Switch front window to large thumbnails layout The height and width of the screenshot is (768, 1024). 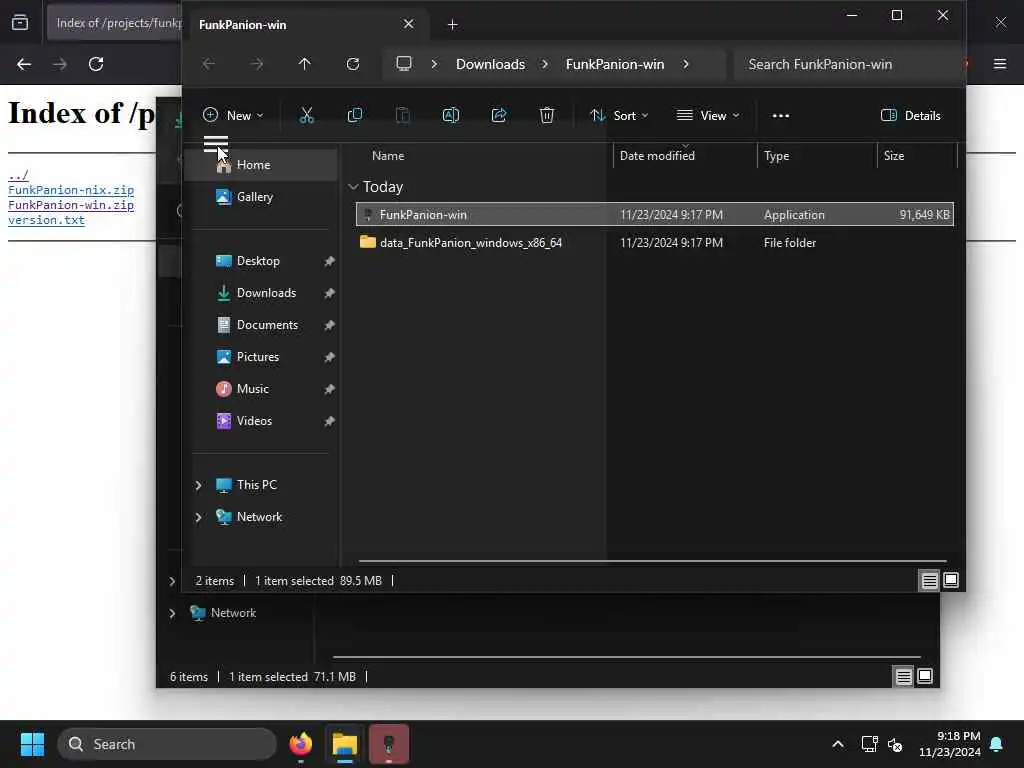click(x=951, y=580)
